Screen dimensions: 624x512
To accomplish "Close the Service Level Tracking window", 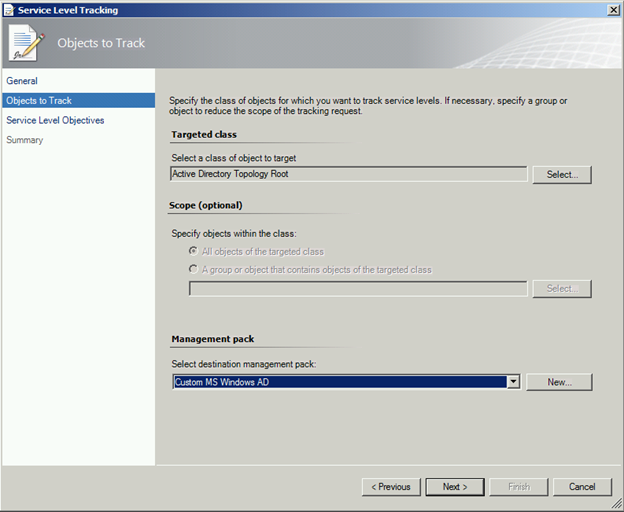I will [x=614, y=10].
